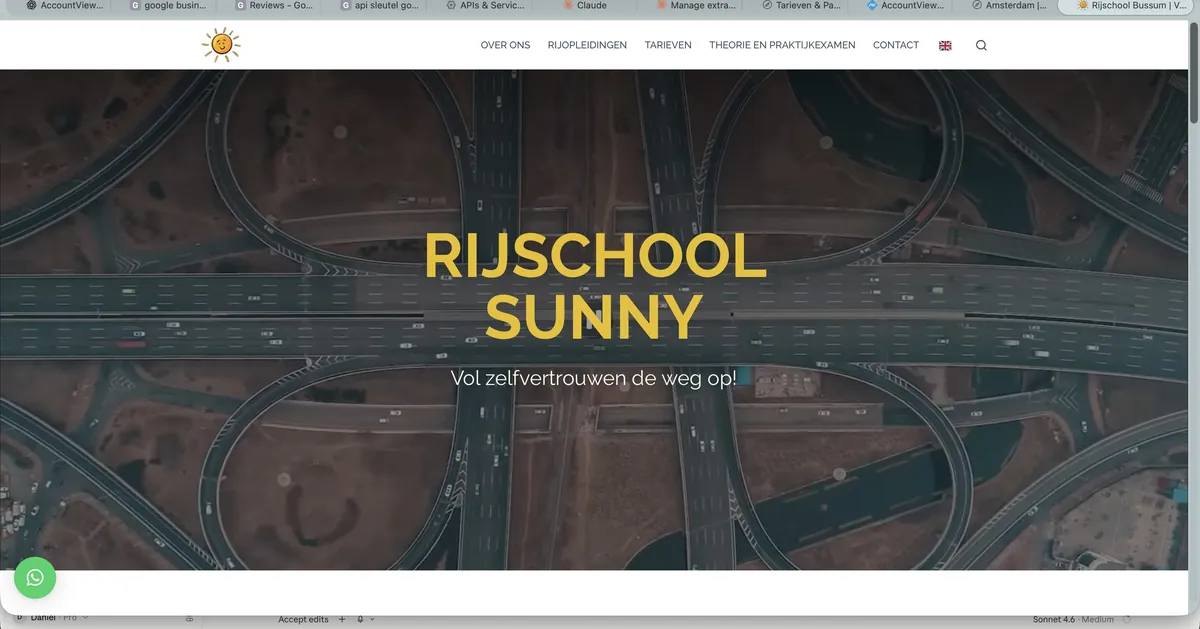
Task: Click the RIJSCHOOL SUNNY hero heading
Action: (x=594, y=286)
